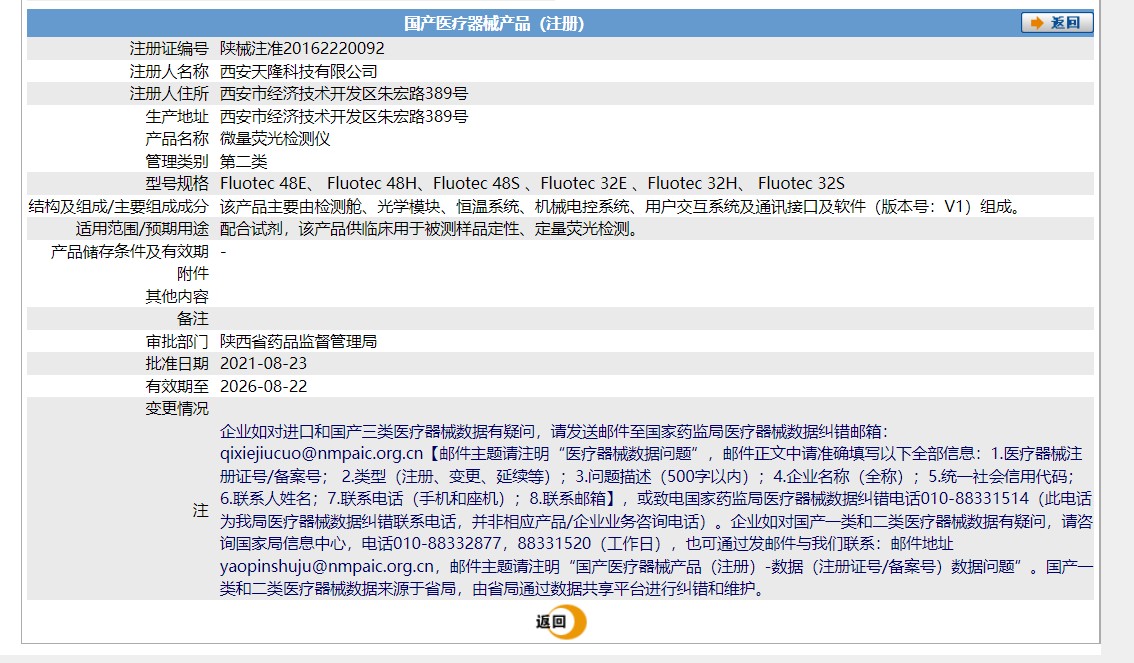Click the management class value 第二类

[244, 161]
